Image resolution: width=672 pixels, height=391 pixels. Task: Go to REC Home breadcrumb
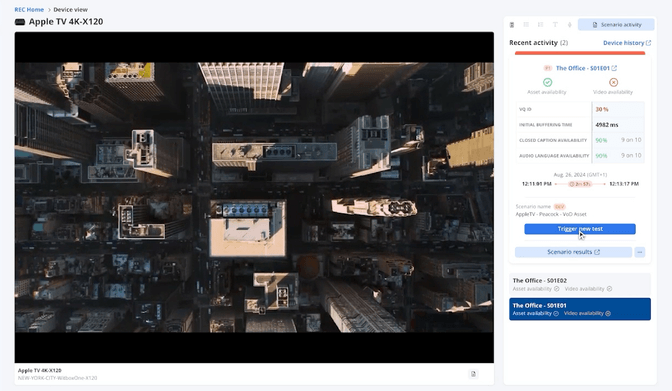(29, 9)
